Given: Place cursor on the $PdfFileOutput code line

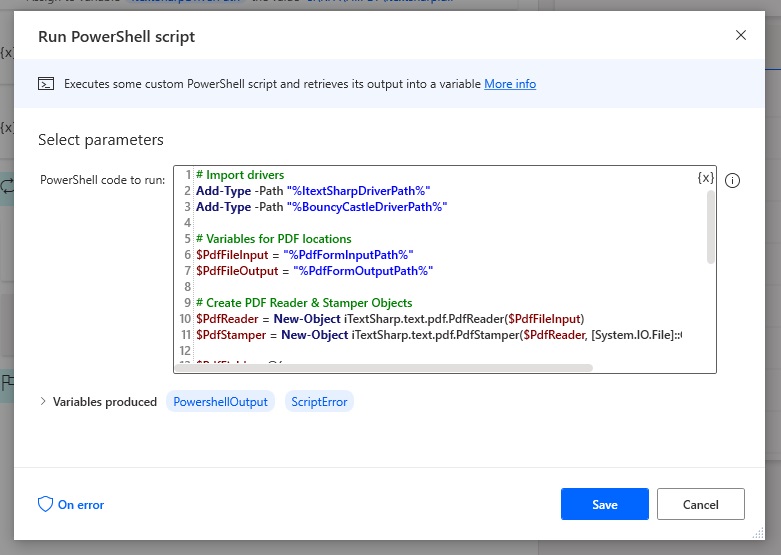Looking at the screenshot, I should [x=314, y=271].
